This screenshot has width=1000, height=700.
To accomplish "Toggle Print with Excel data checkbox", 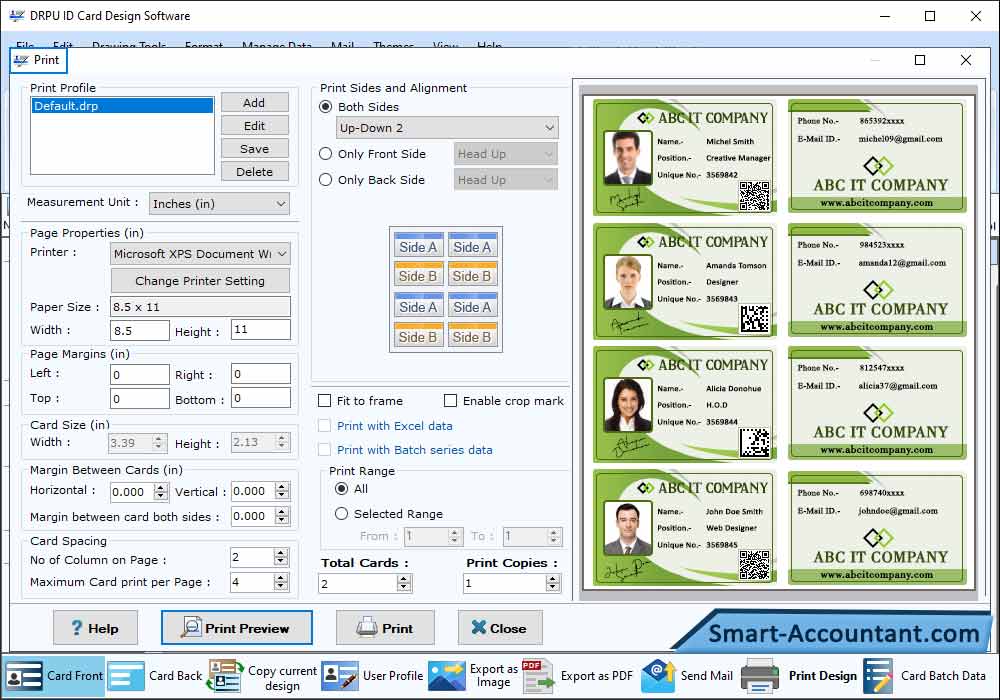I will coord(325,425).
